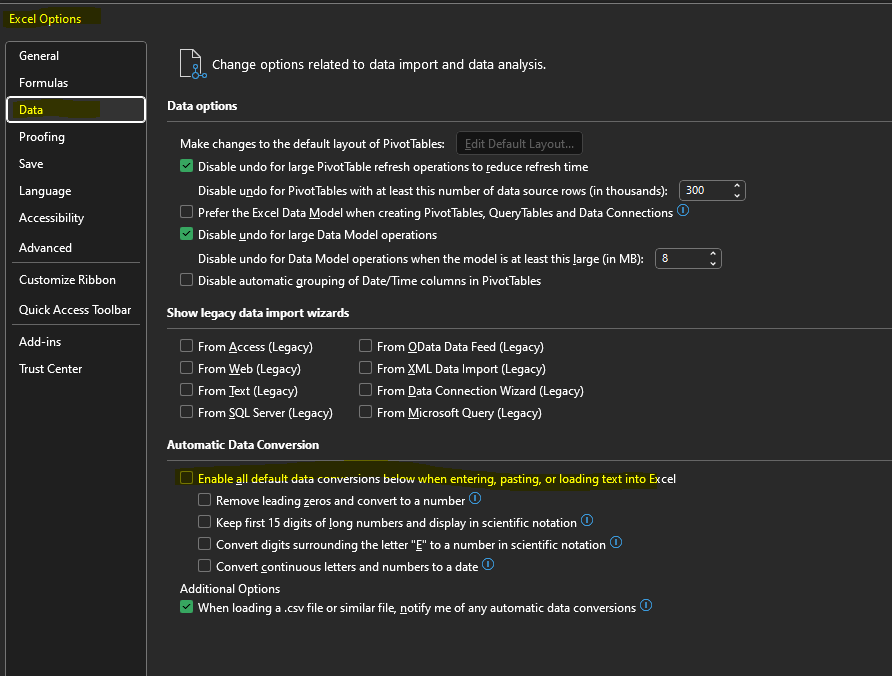Select the Data options category
Image resolution: width=892 pixels, height=676 pixels.
76,109
